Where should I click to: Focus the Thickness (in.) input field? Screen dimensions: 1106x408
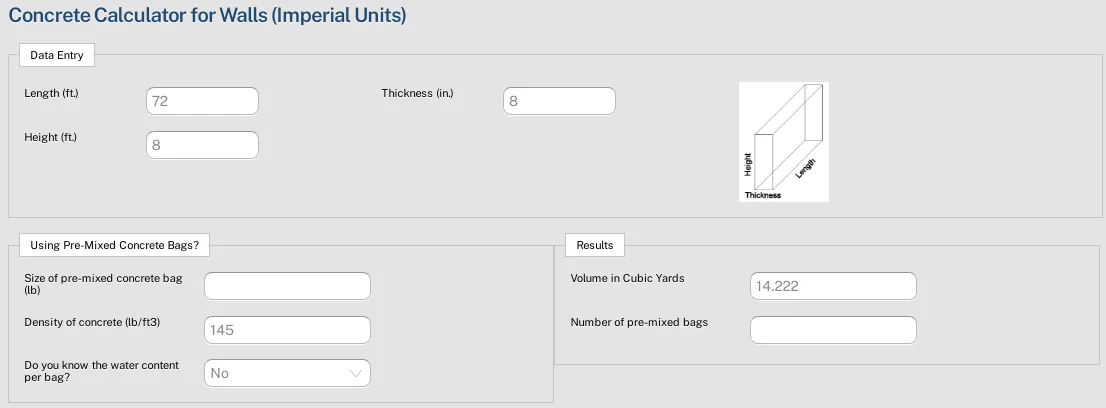(x=559, y=101)
